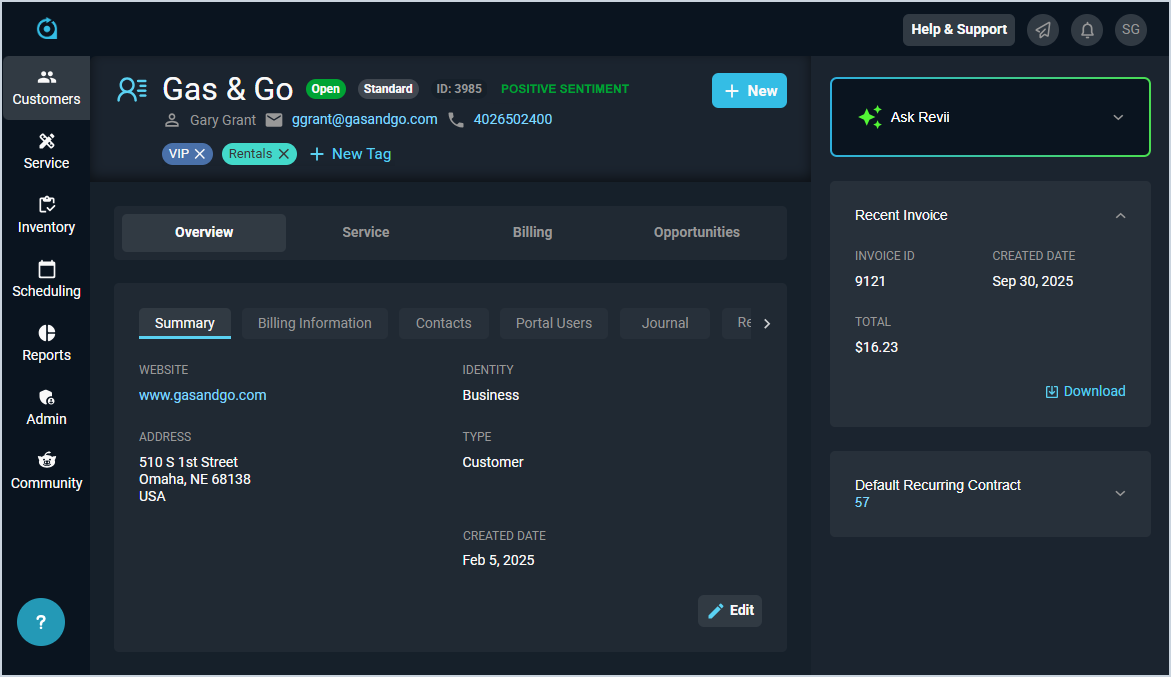Click created date Sep 30, 2025
The height and width of the screenshot is (677, 1171).
pyautogui.click(x=1032, y=281)
